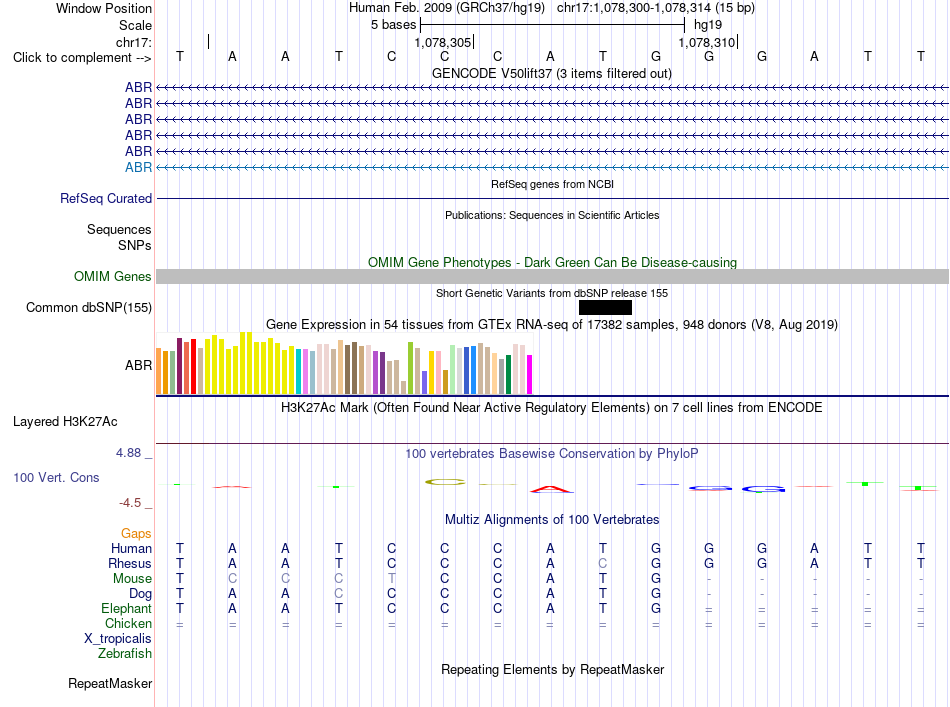Select the magenta bar in GTEx chart
Image resolution: width=950 pixels, height=707 pixels.
(530, 374)
